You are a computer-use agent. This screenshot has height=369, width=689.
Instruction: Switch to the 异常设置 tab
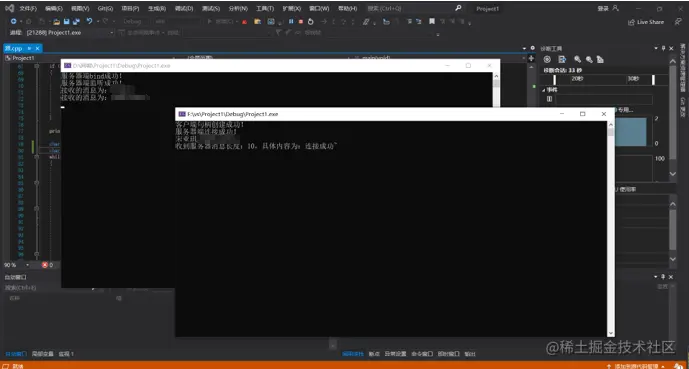[x=395, y=354]
